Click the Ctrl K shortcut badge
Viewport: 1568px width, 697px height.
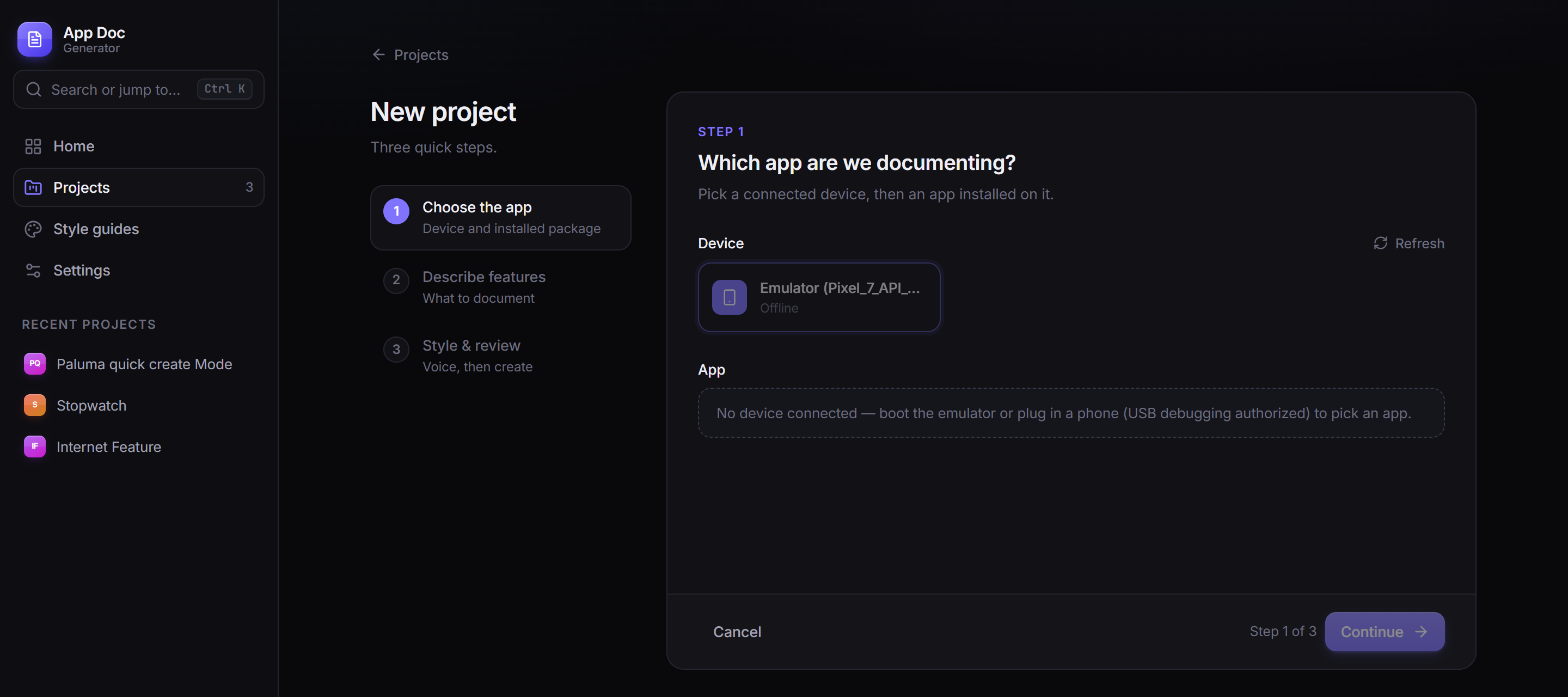[x=225, y=89]
